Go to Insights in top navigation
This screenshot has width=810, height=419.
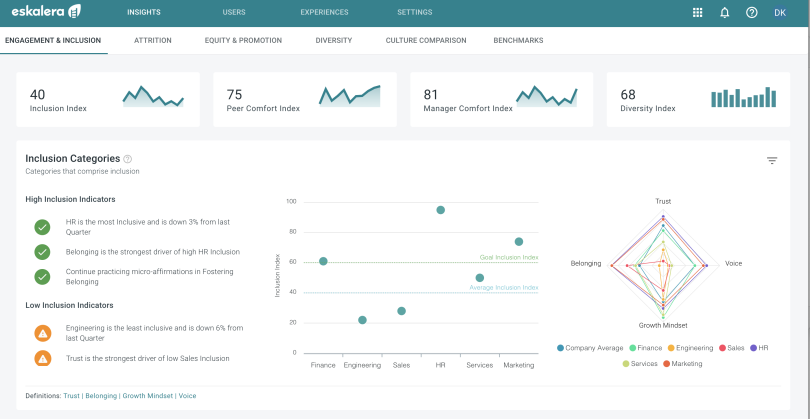click(x=144, y=12)
